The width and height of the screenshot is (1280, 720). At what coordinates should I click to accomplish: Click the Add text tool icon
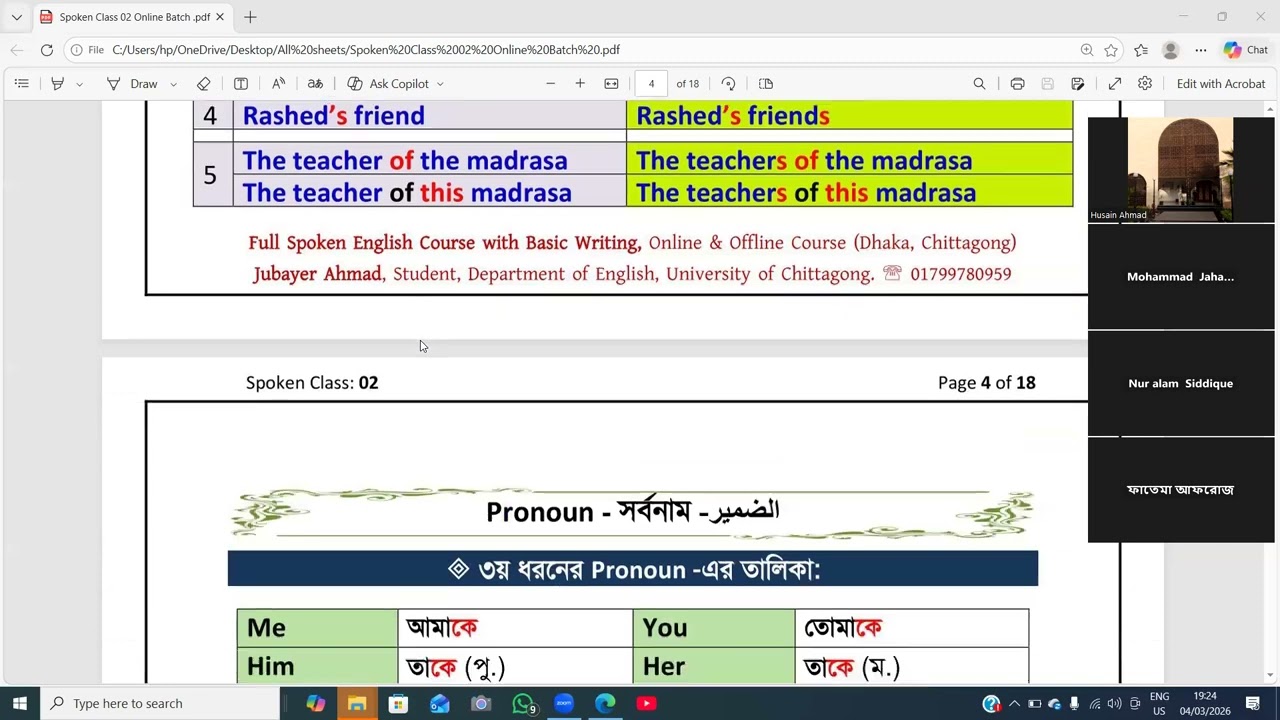click(241, 84)
